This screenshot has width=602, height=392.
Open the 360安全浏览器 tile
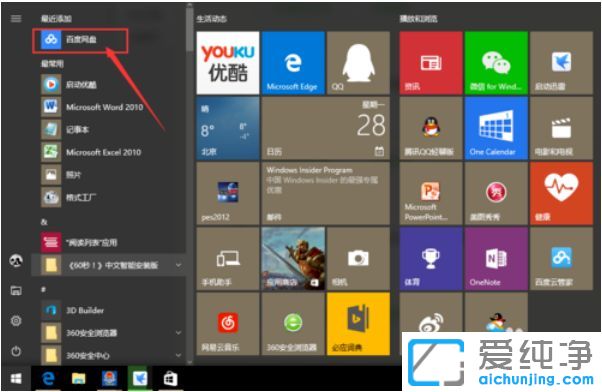pos(293,324)
